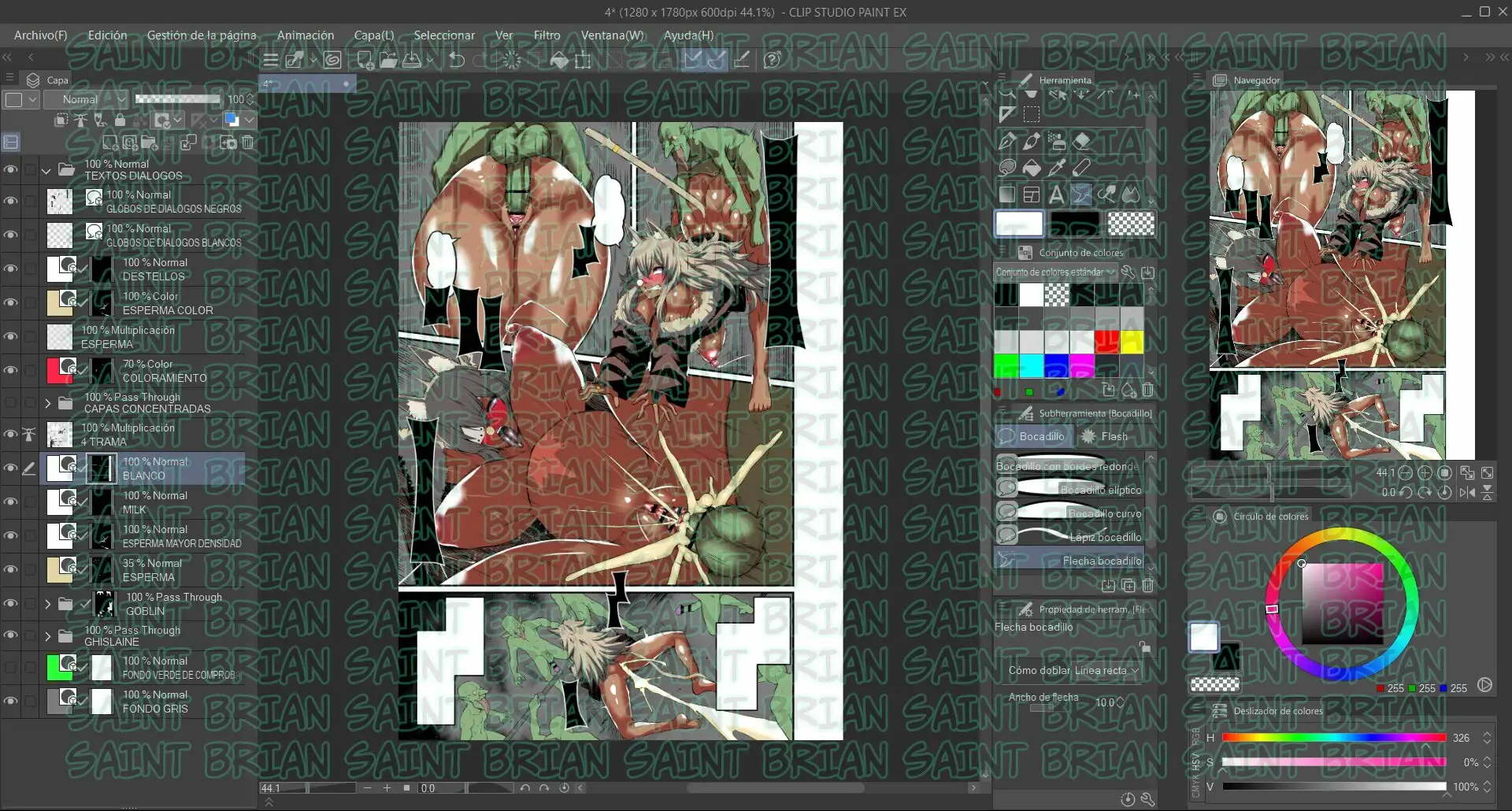Pick the yellow swatch in color set
Image resolution: width=1512 pixels, height=811 pixels.
(x=1132, y=342)
